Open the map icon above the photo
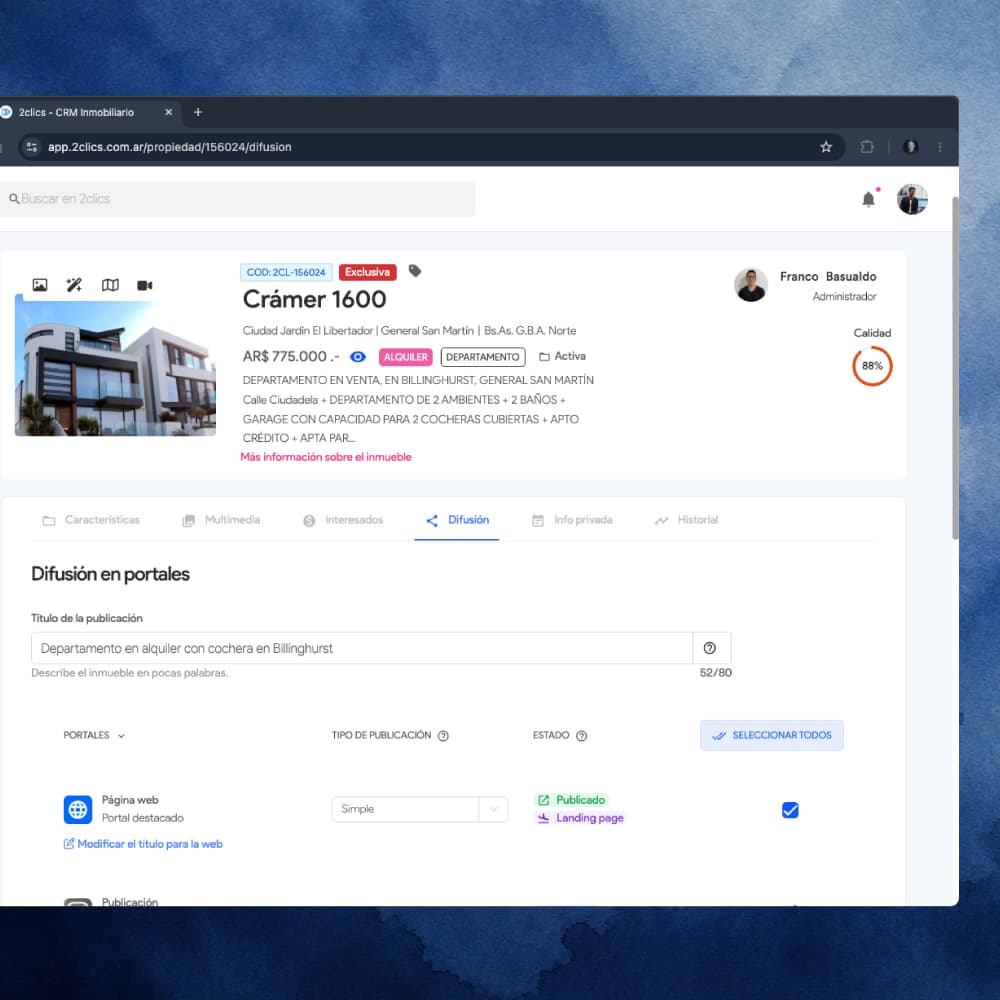1000x1000 pixels. click(110, 285)
